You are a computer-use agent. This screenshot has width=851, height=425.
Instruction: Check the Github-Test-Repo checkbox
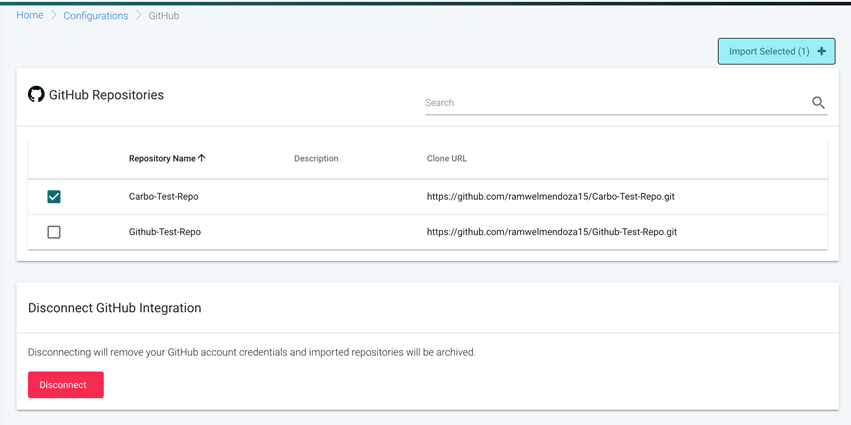click(54, 232)
